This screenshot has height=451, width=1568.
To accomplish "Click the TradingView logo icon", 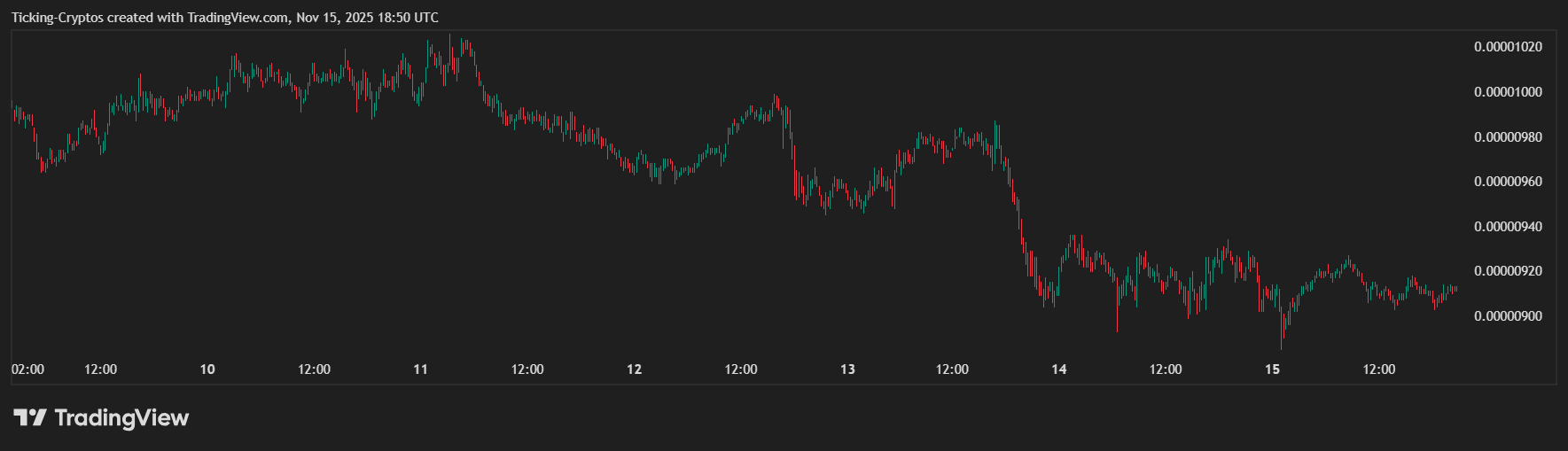I will (x=28, y=417).
